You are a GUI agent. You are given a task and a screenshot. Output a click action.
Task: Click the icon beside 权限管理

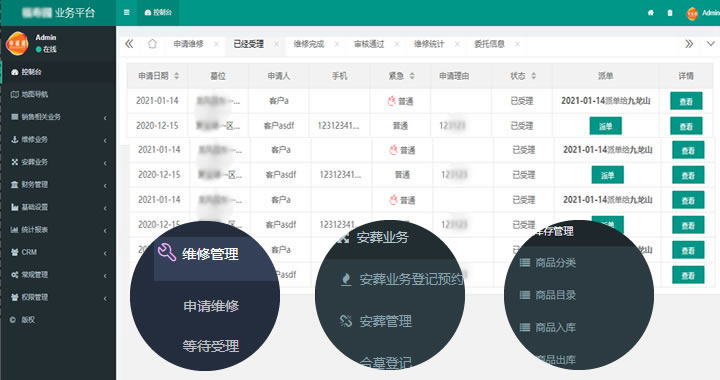[14, 297]
